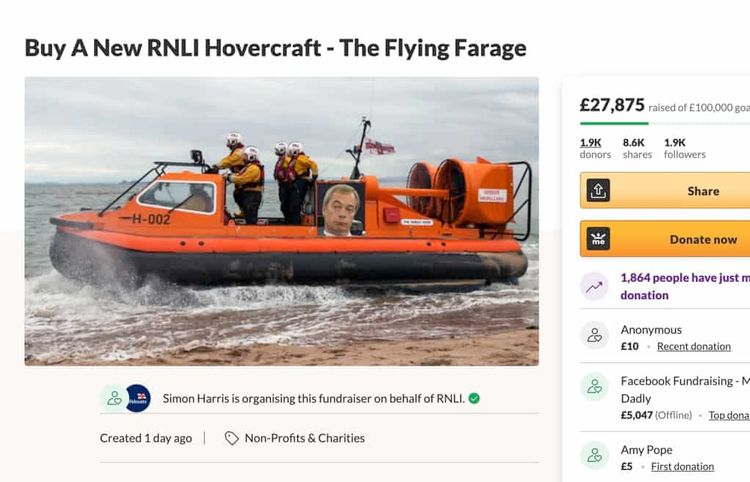Open the Recent donation link
The height and width of the screenshot is (482, 750).
tap(694, 347)
